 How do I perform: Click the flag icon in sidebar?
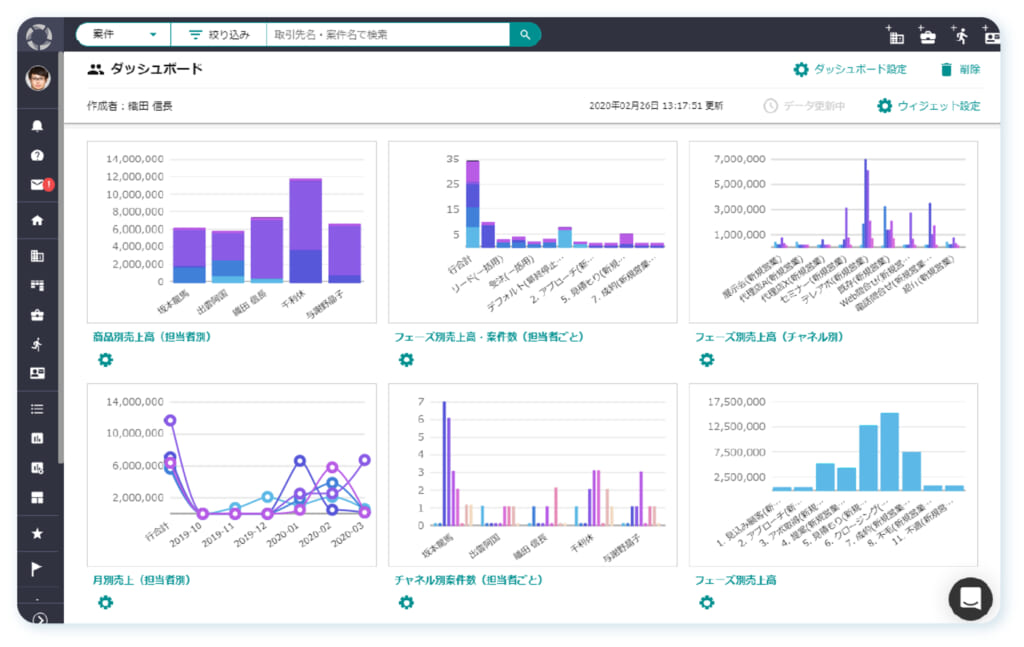[x=38, y=569]
